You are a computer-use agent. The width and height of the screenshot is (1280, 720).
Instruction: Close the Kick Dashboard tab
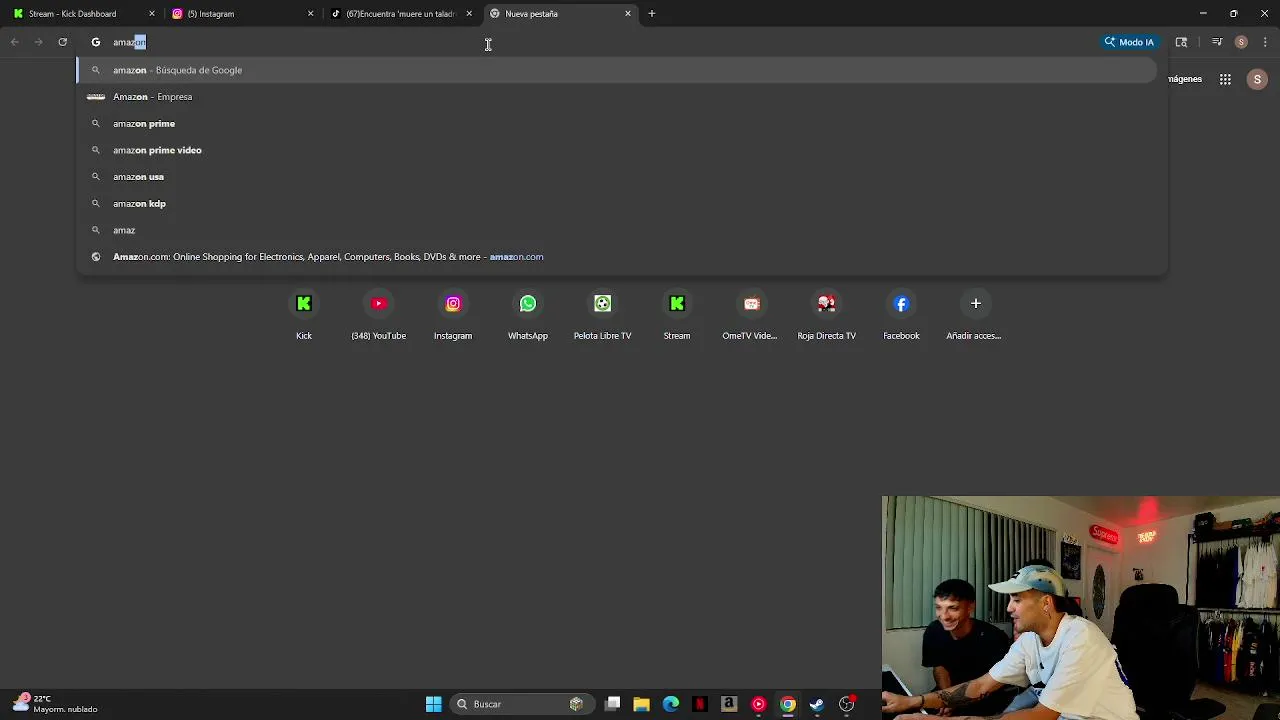[x=152, y=14]
